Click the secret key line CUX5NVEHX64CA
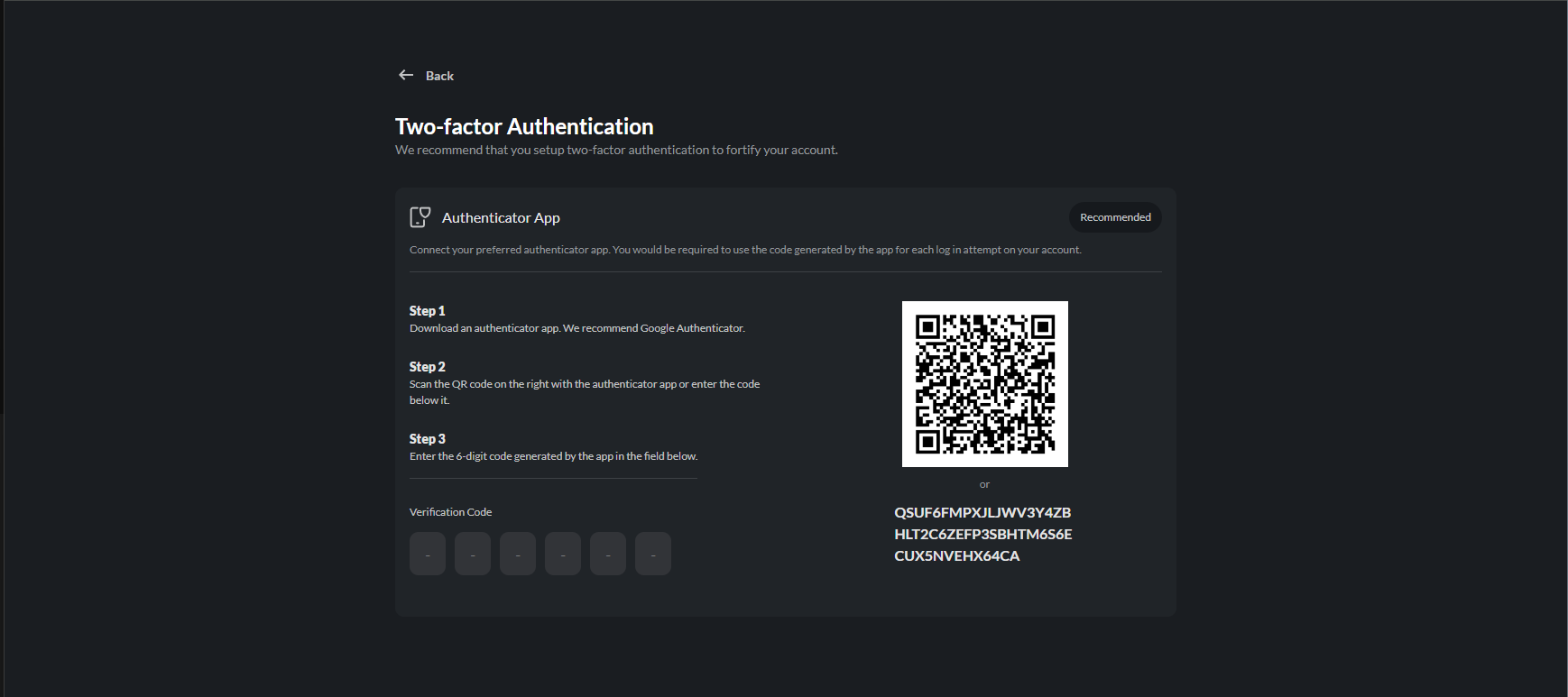 pos(957,555)
